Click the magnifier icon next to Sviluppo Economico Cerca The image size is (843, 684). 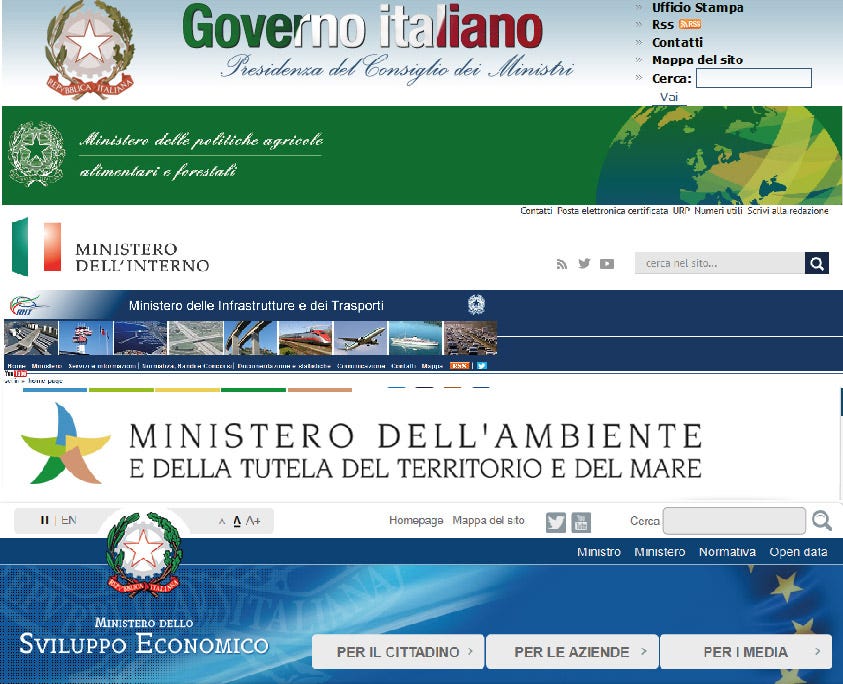821,521
